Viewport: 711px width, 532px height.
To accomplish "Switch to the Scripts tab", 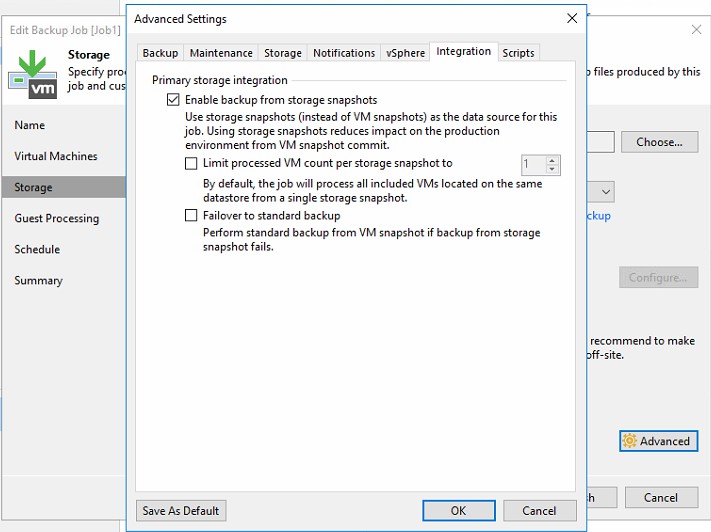I will pos(518,53).
